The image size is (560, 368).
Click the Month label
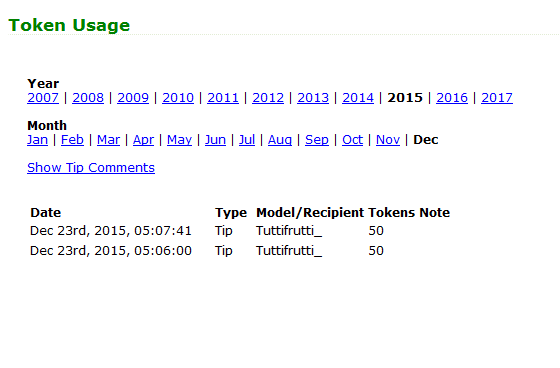click(x=47, y=126)
